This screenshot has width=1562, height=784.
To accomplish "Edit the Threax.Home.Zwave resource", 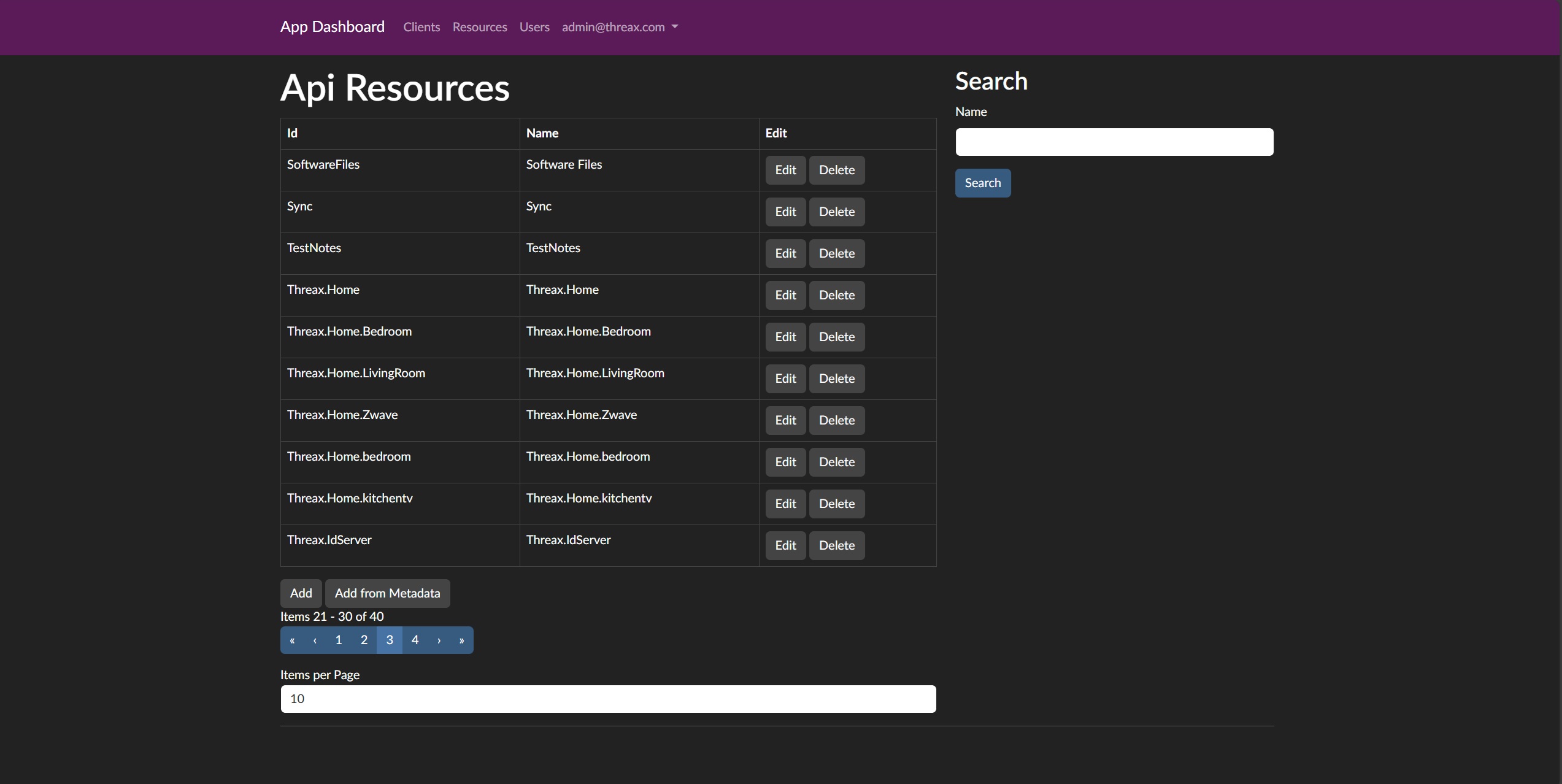I will click(785, 420).
